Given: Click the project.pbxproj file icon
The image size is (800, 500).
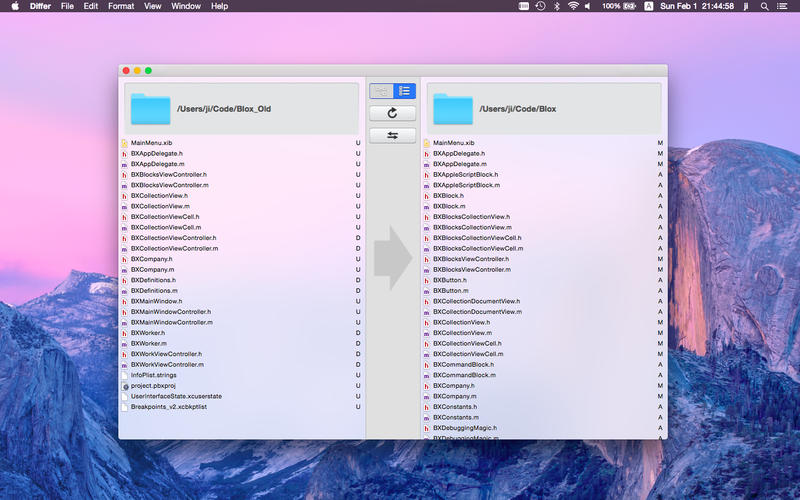Looking at the screenshot, I should [124, 386].
